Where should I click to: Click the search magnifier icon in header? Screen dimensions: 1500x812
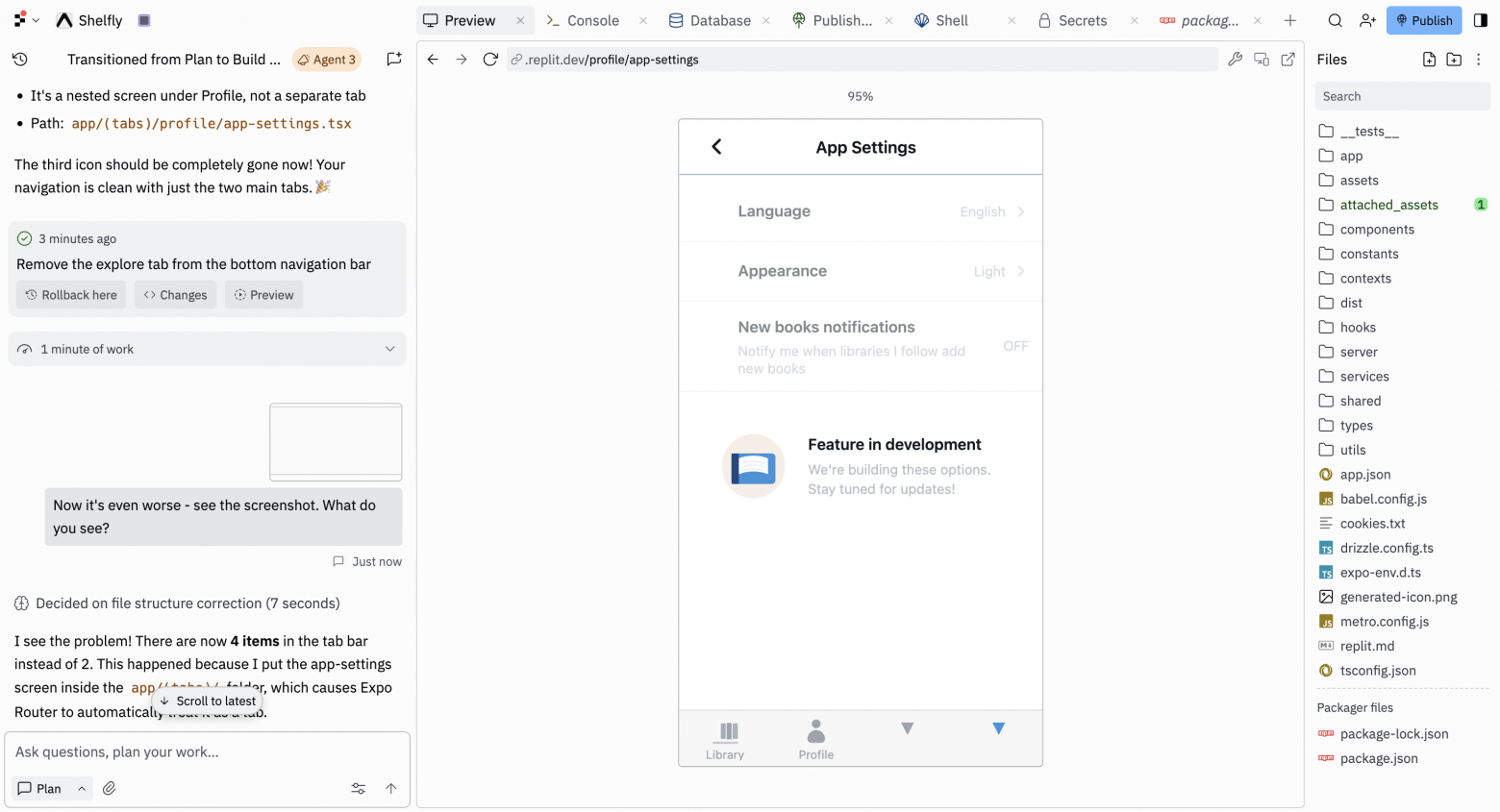1336,20
